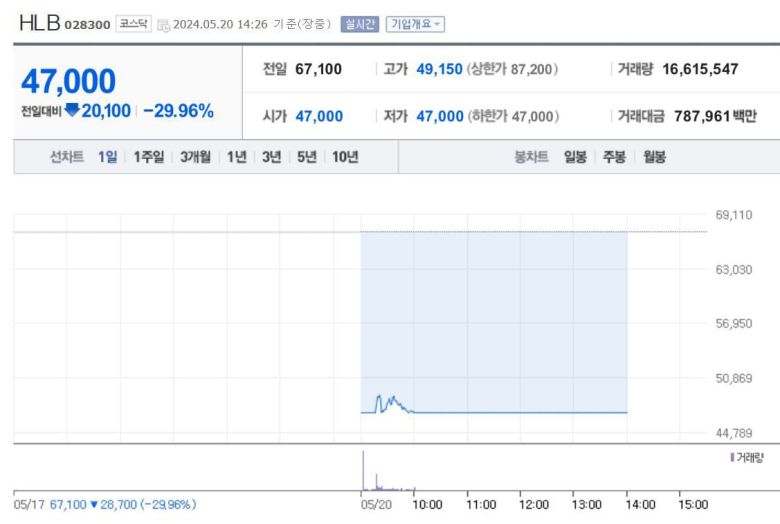Screen dimensions: 780x524
Task: Open the 월봉 monthly candle chart
Action: click(x=654, y=157)
